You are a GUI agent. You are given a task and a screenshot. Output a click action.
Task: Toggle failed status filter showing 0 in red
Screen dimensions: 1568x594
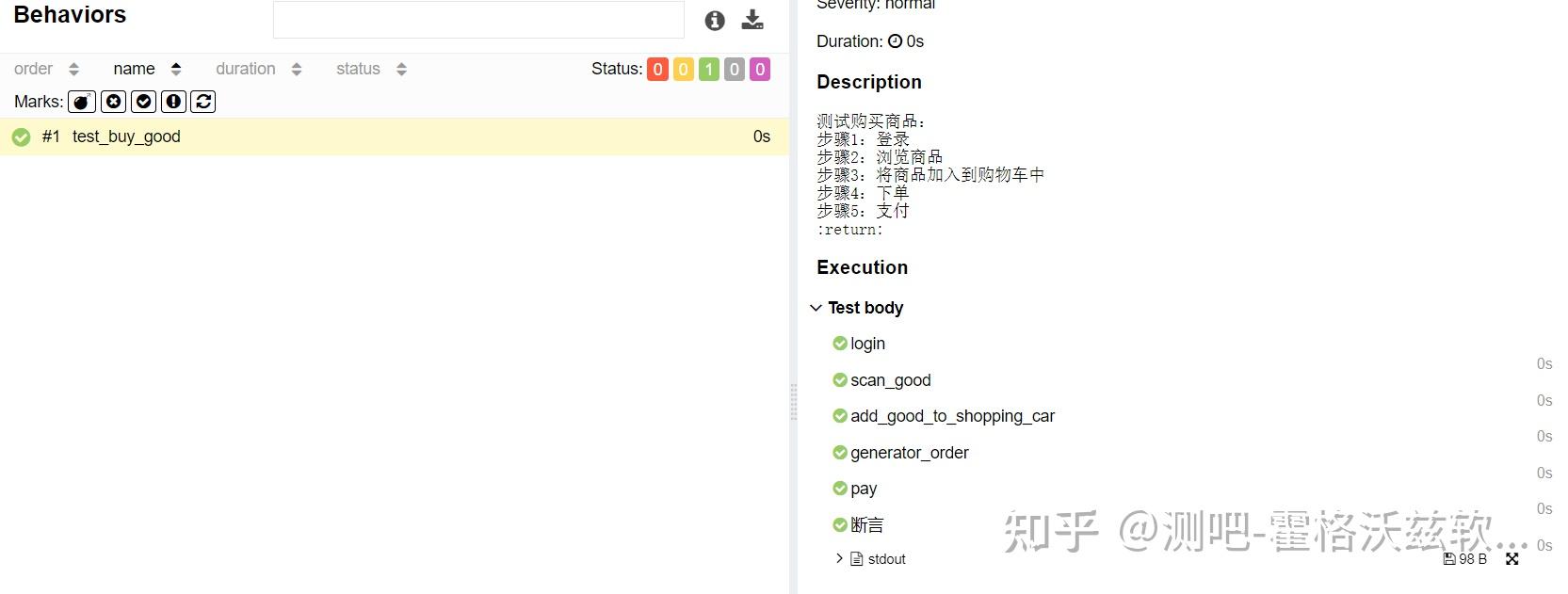[657, 69]
